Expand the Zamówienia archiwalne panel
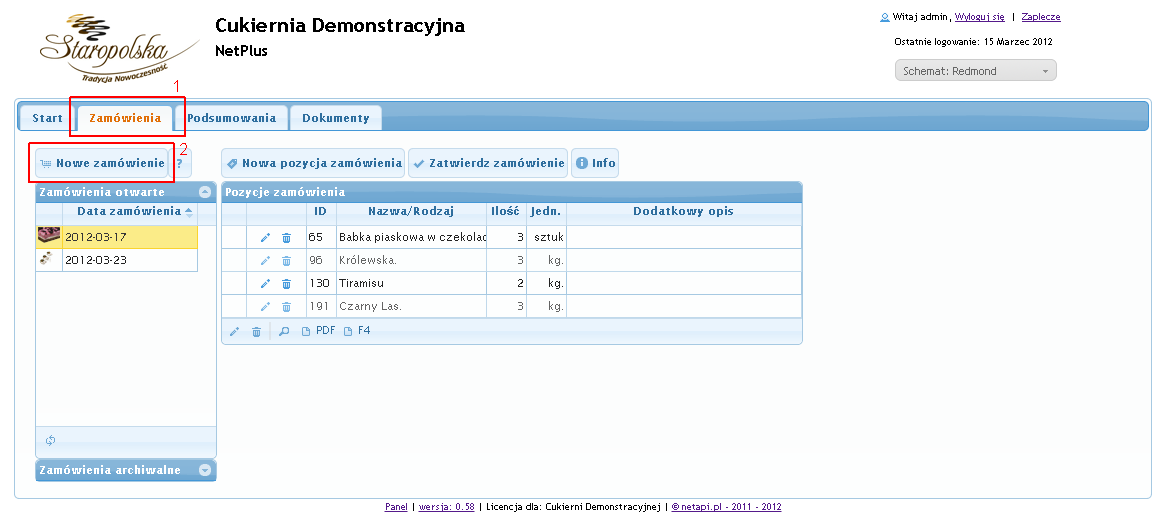 pos(205,470)
